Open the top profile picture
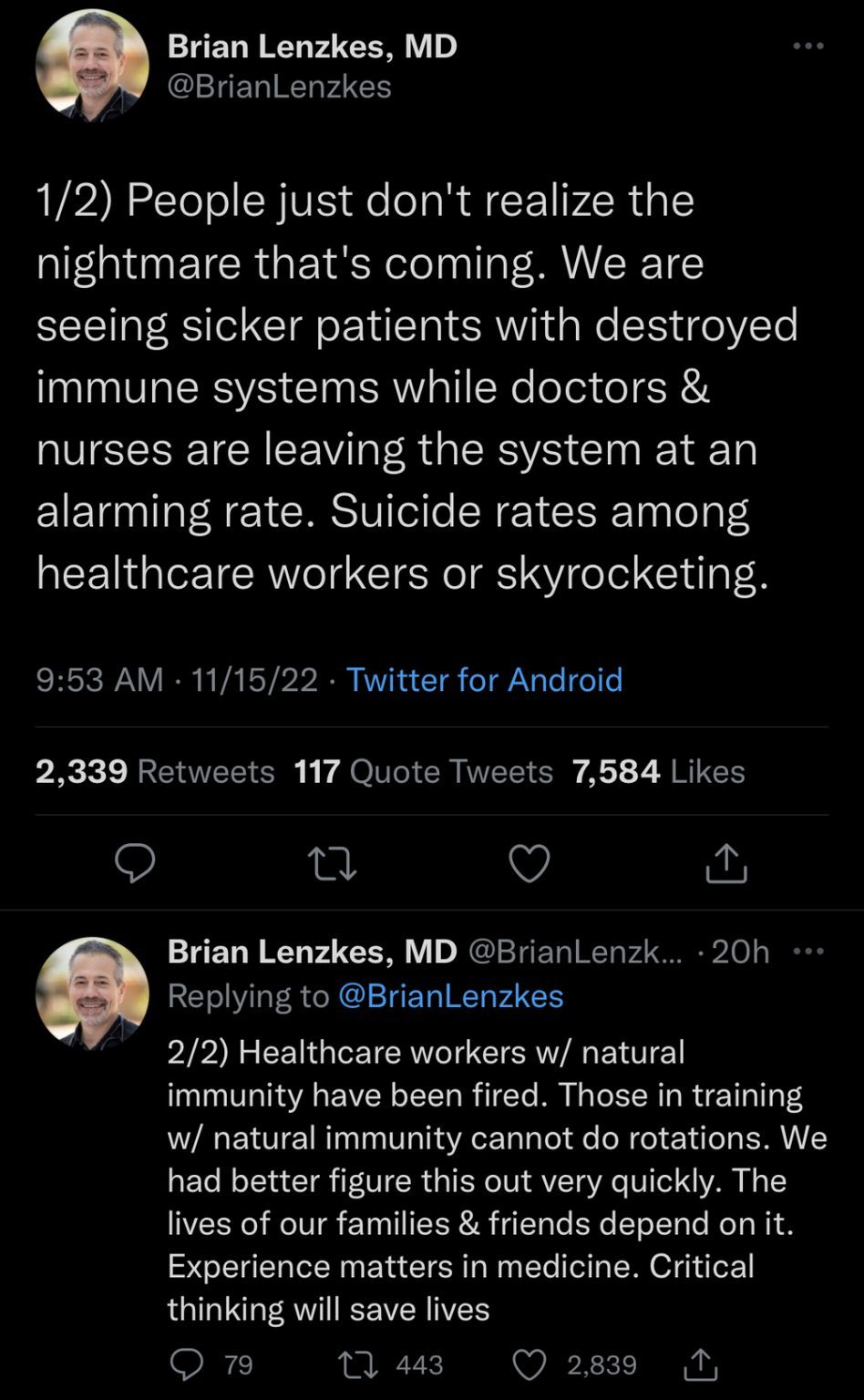 [92, 66]
